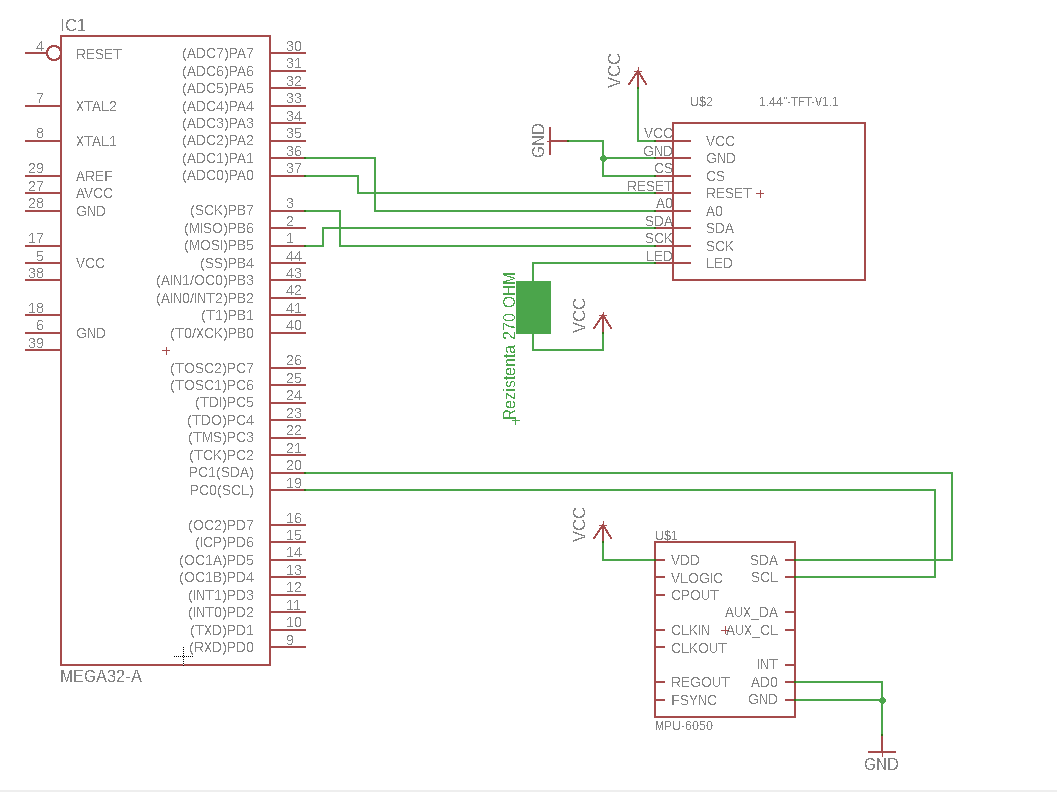Click the (TXD)PD1 pin label
The image size is (1057, 792).
pos(222,631)
